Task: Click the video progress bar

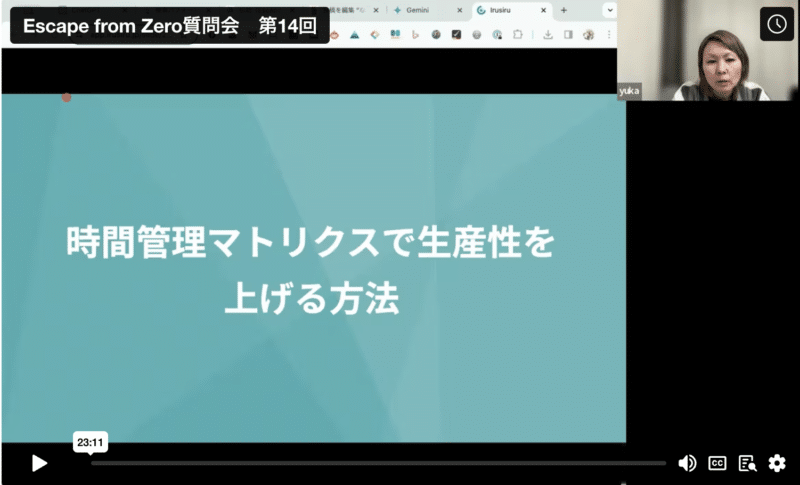Action: point(378,463)
